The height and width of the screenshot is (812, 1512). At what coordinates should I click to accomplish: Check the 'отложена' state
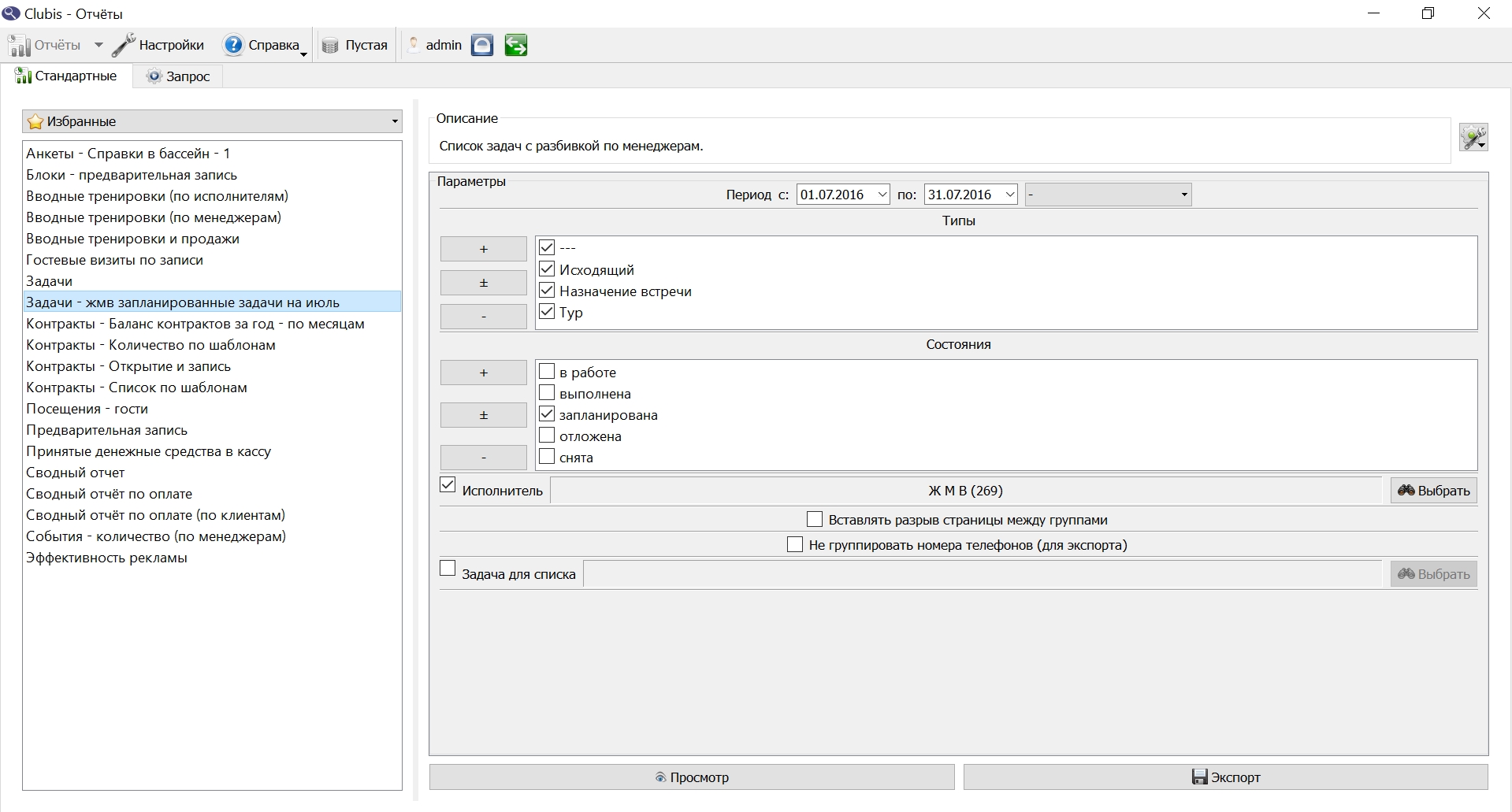[547, 435]
